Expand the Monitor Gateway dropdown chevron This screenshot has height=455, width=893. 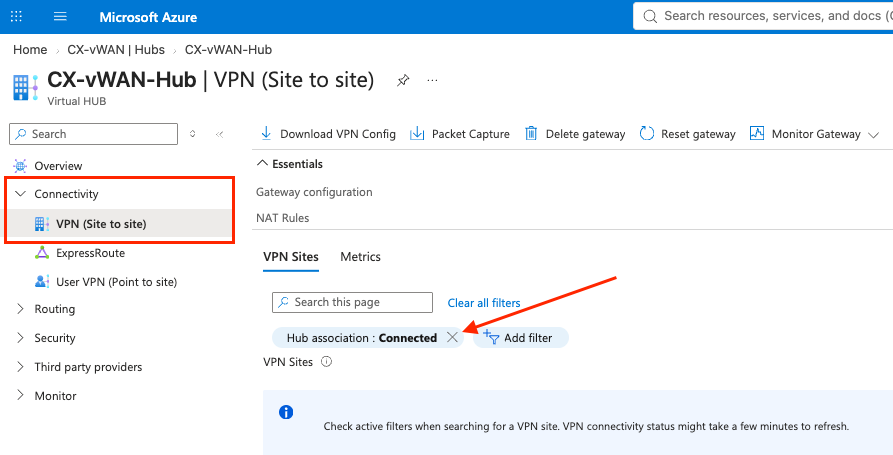[x=873, y=135]
